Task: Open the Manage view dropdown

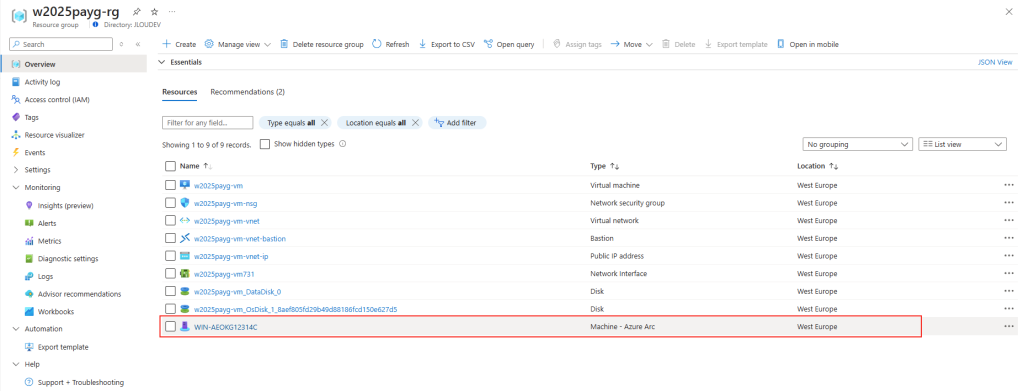Action: click(238, 44)
